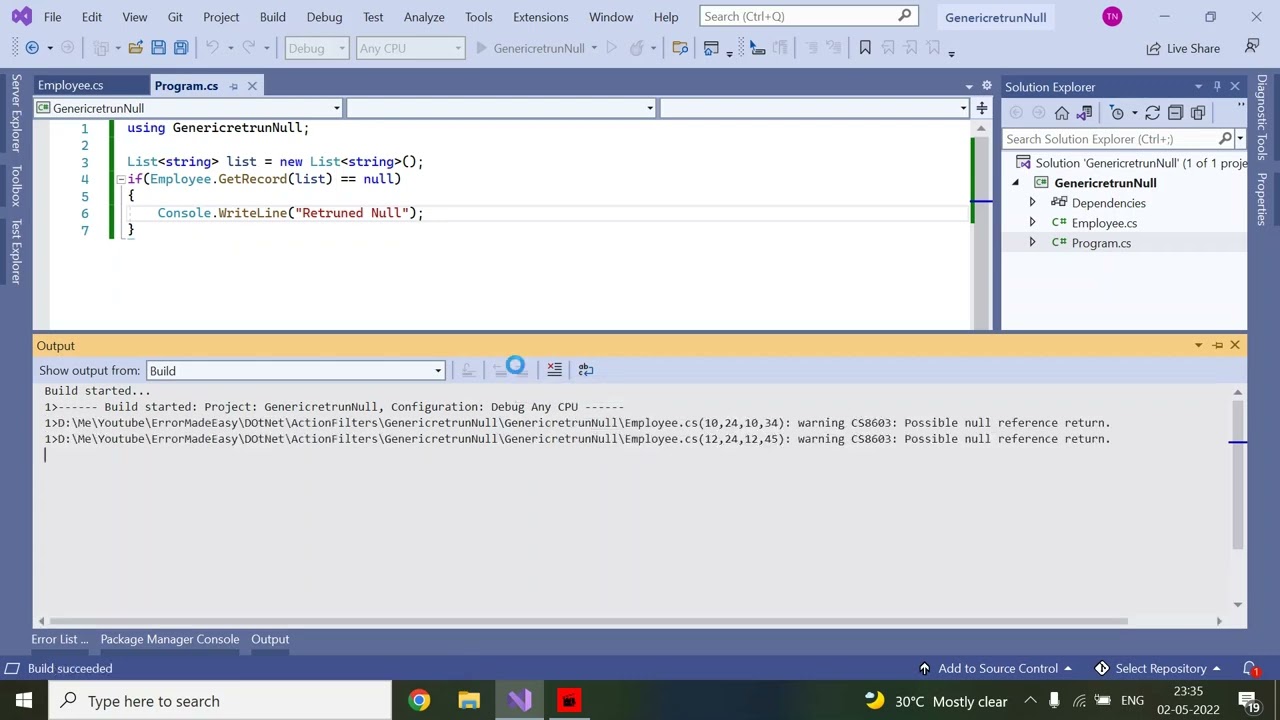Toggle auto-hide pin of Output panel
This screenshot has width=1280, height=720.
click(x=1217, y=345)
